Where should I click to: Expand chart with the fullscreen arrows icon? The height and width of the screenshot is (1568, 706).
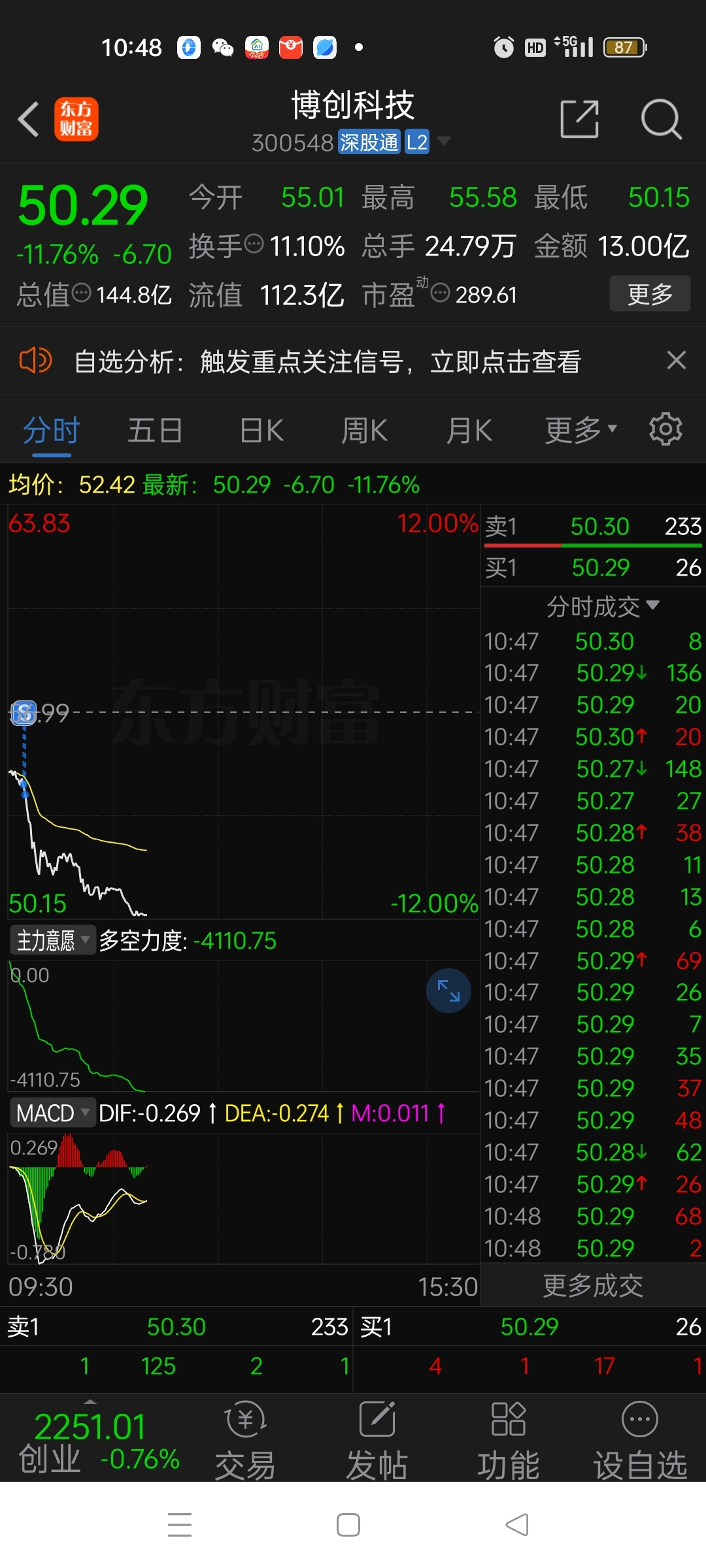(448, 990)
